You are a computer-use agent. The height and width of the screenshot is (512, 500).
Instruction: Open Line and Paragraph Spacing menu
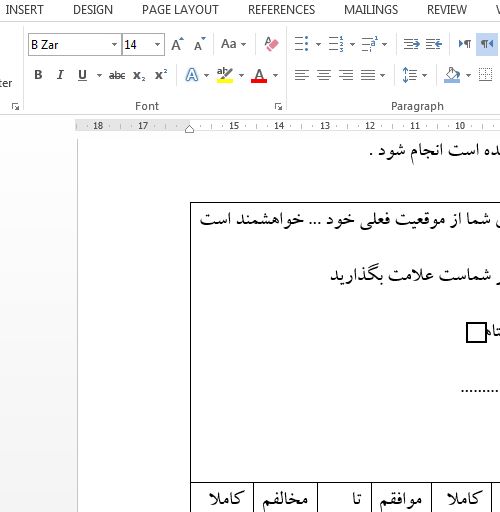tap(414, 75)
